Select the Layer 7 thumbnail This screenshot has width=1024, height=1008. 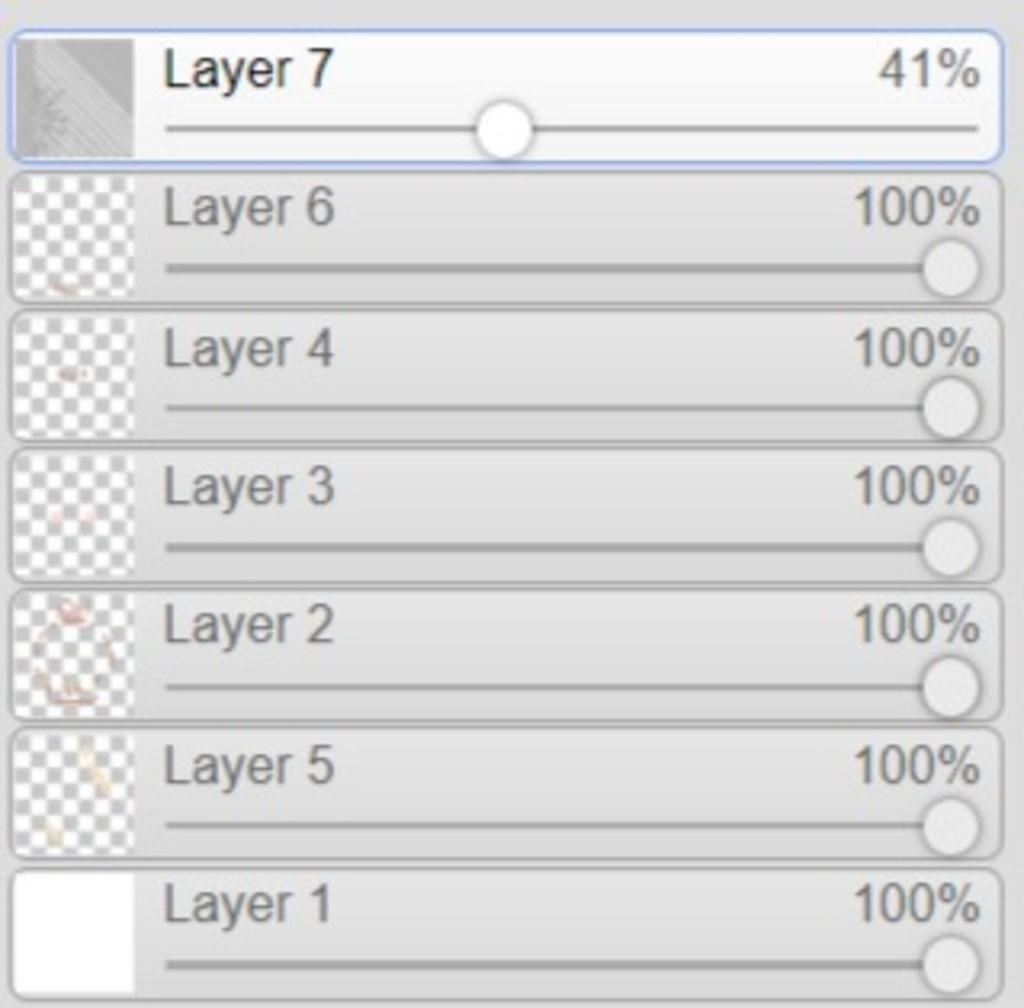(x=74, y=98)
